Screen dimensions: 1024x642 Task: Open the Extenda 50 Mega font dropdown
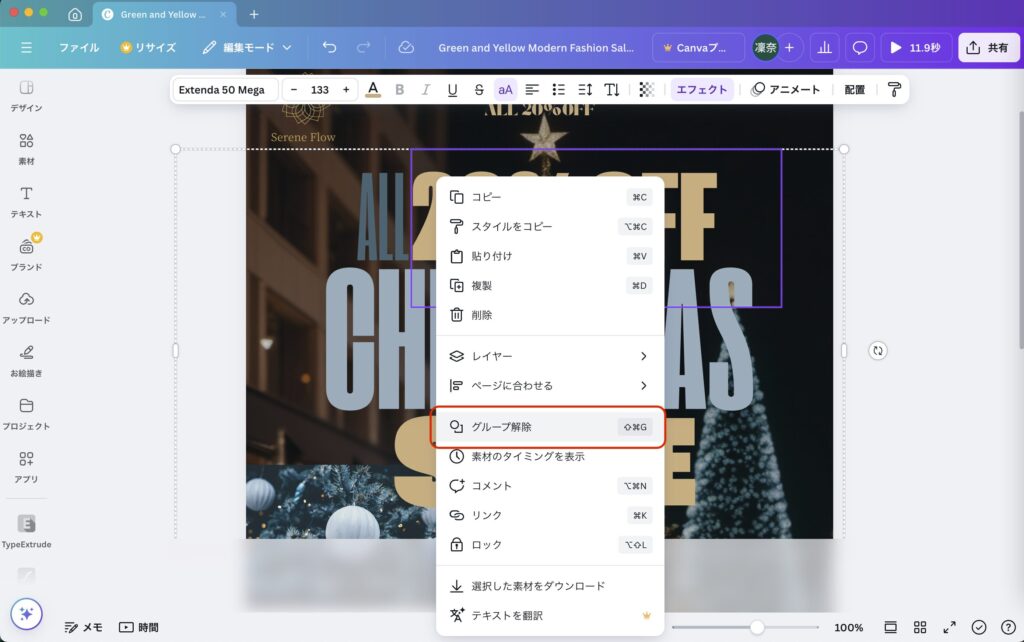click(x=223, y=89)
